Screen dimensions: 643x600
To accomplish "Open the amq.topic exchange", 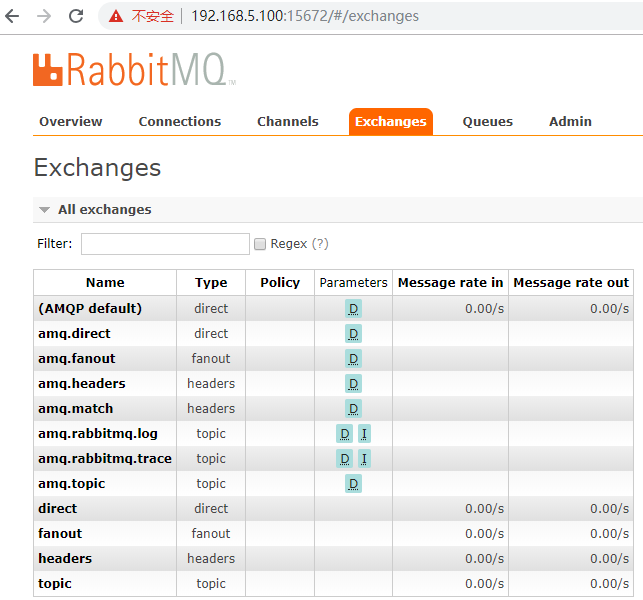I will (71, 484).
